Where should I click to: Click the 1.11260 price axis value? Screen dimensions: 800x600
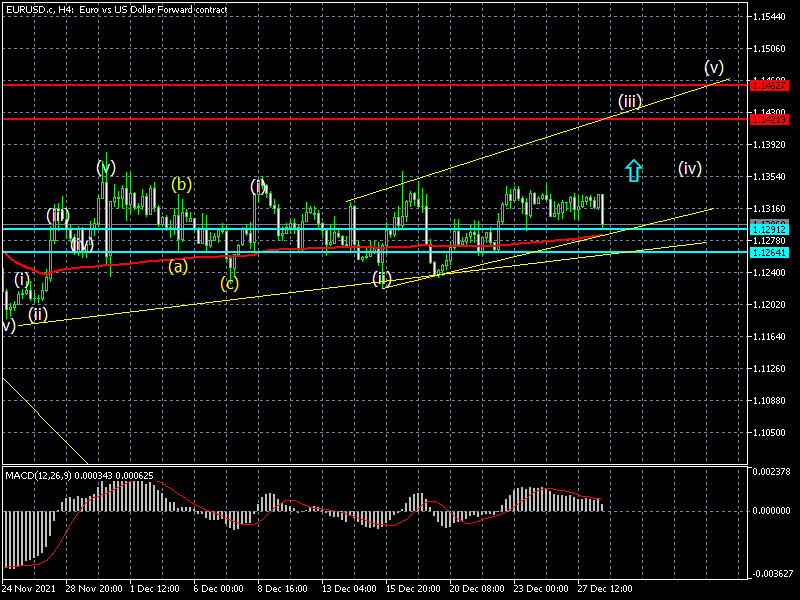[x=769, y=368]
